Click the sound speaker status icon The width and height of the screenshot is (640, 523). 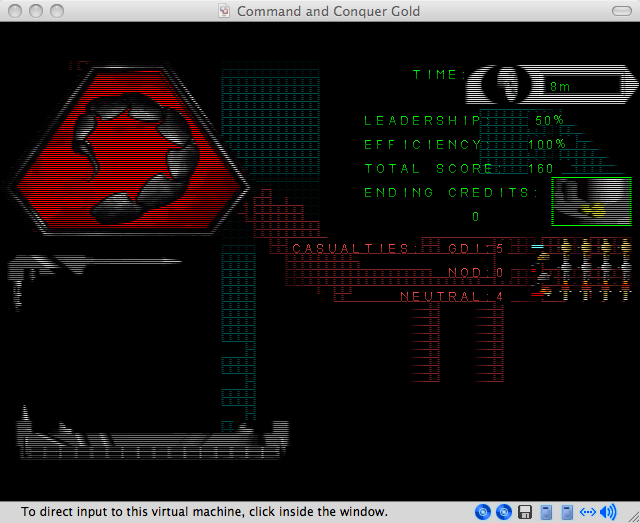tap(608, 512)
